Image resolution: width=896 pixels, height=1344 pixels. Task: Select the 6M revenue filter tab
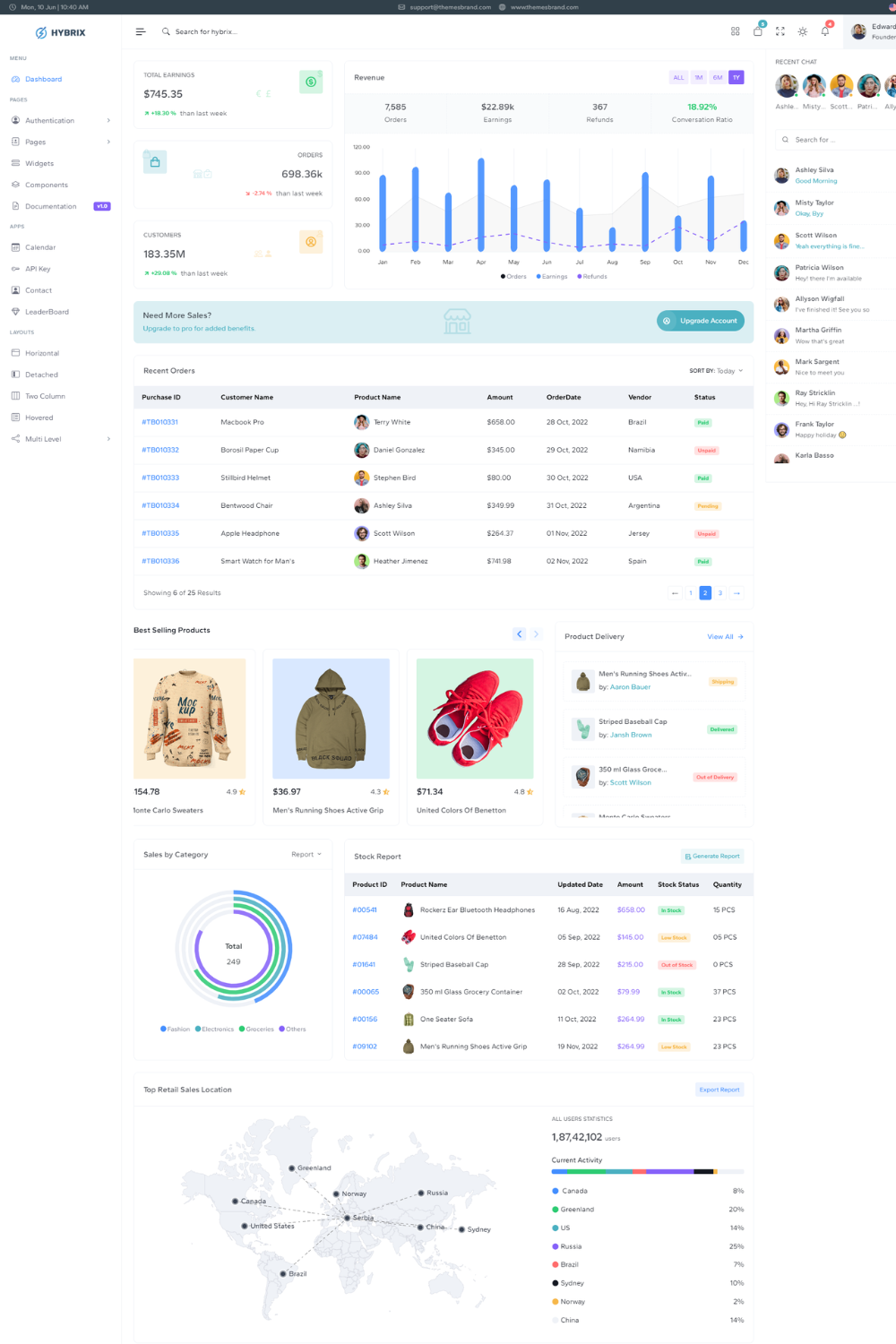(x=718, y=78)
